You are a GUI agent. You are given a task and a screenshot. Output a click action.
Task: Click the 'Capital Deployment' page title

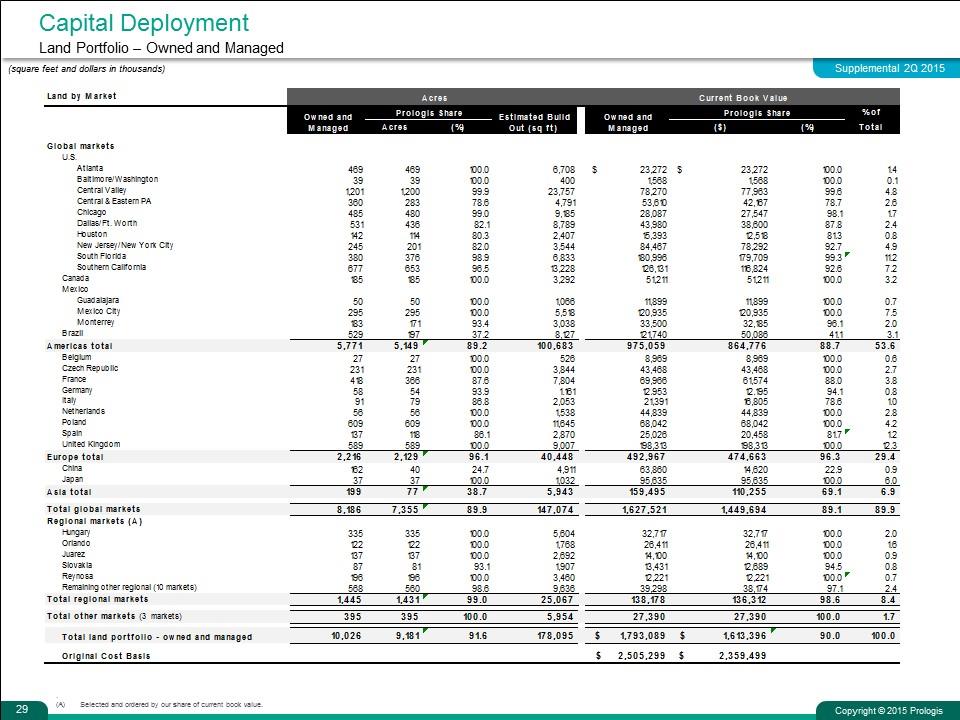[144, 23]
